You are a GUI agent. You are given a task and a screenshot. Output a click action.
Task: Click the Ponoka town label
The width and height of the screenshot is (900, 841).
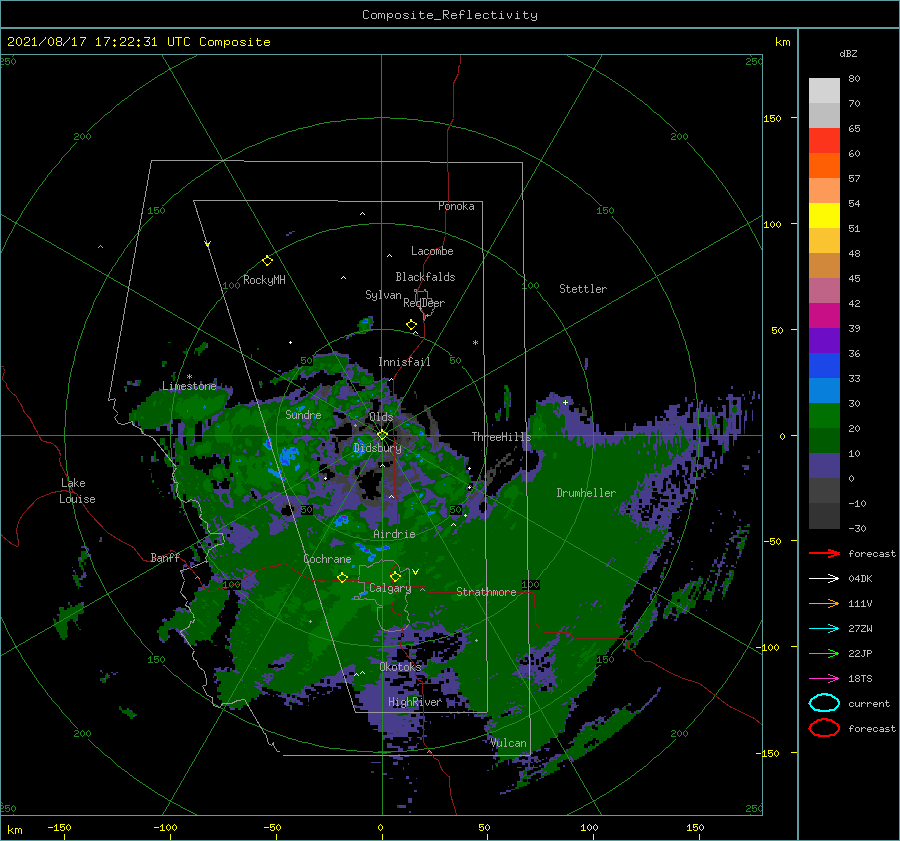click(456, 206)
